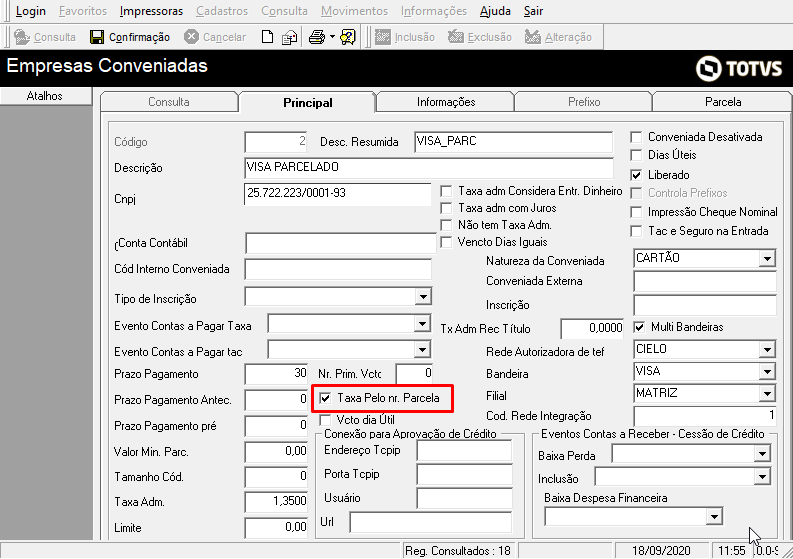Click the Cancelar toolbar icon

pos(191,37)
